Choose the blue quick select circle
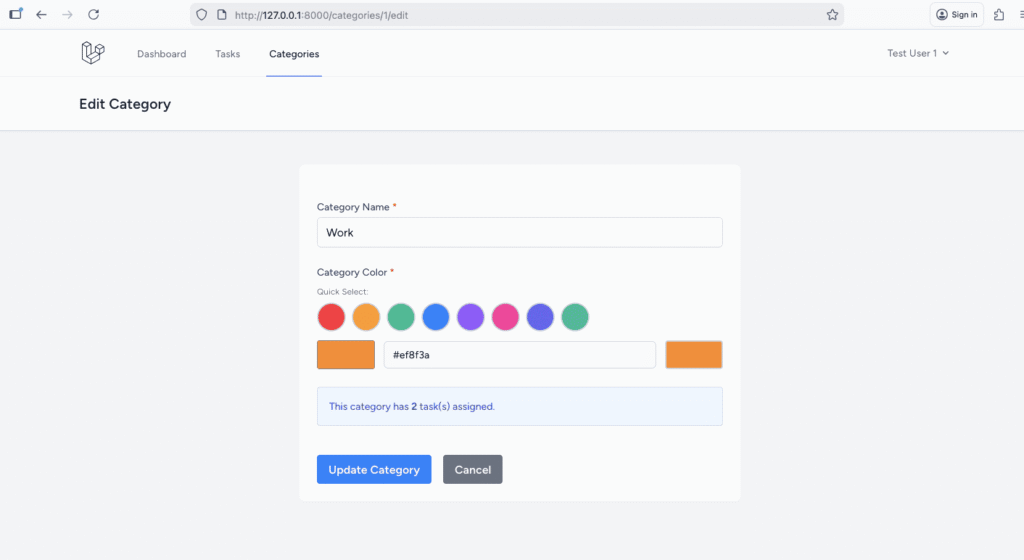Viewport: 1024px width, 560px height. pyautogui.click(x=435, y=318)
